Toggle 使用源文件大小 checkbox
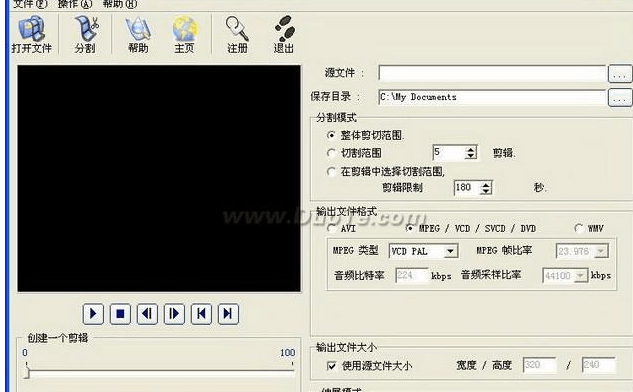This screenshot has height=392, width=633. coord(331,366)
